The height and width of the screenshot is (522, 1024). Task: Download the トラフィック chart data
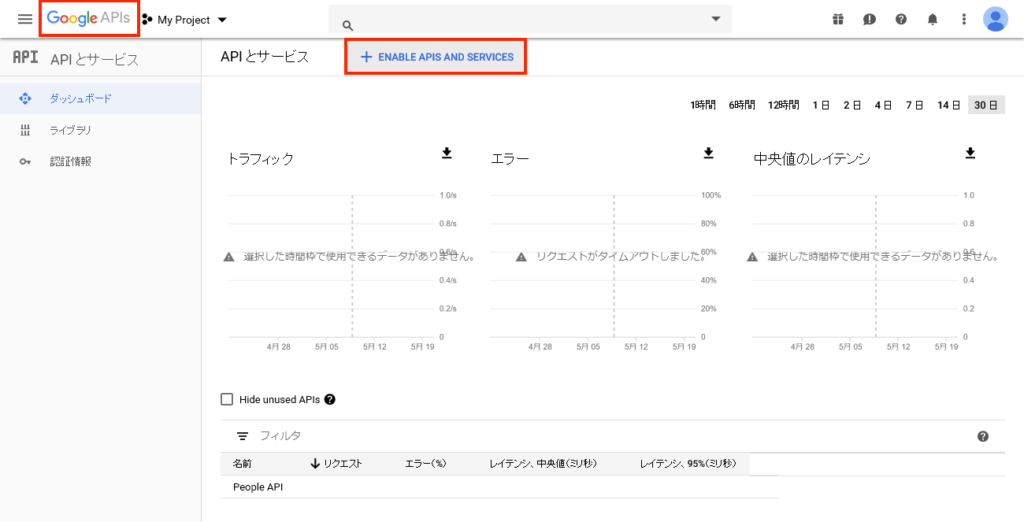point(447,153)
